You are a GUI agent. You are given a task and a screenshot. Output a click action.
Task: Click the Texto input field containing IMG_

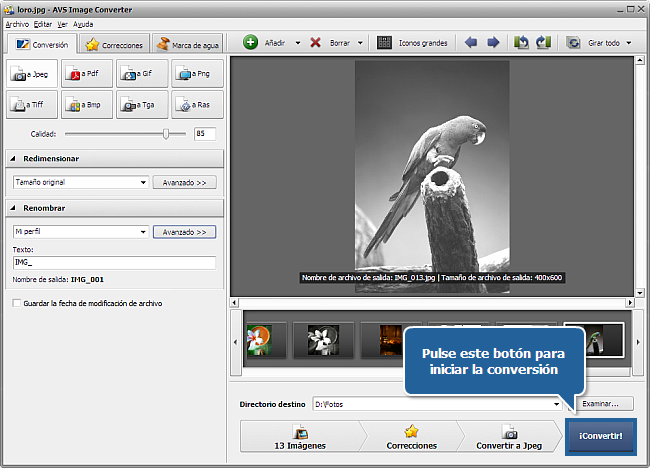[x=113, y=263]
